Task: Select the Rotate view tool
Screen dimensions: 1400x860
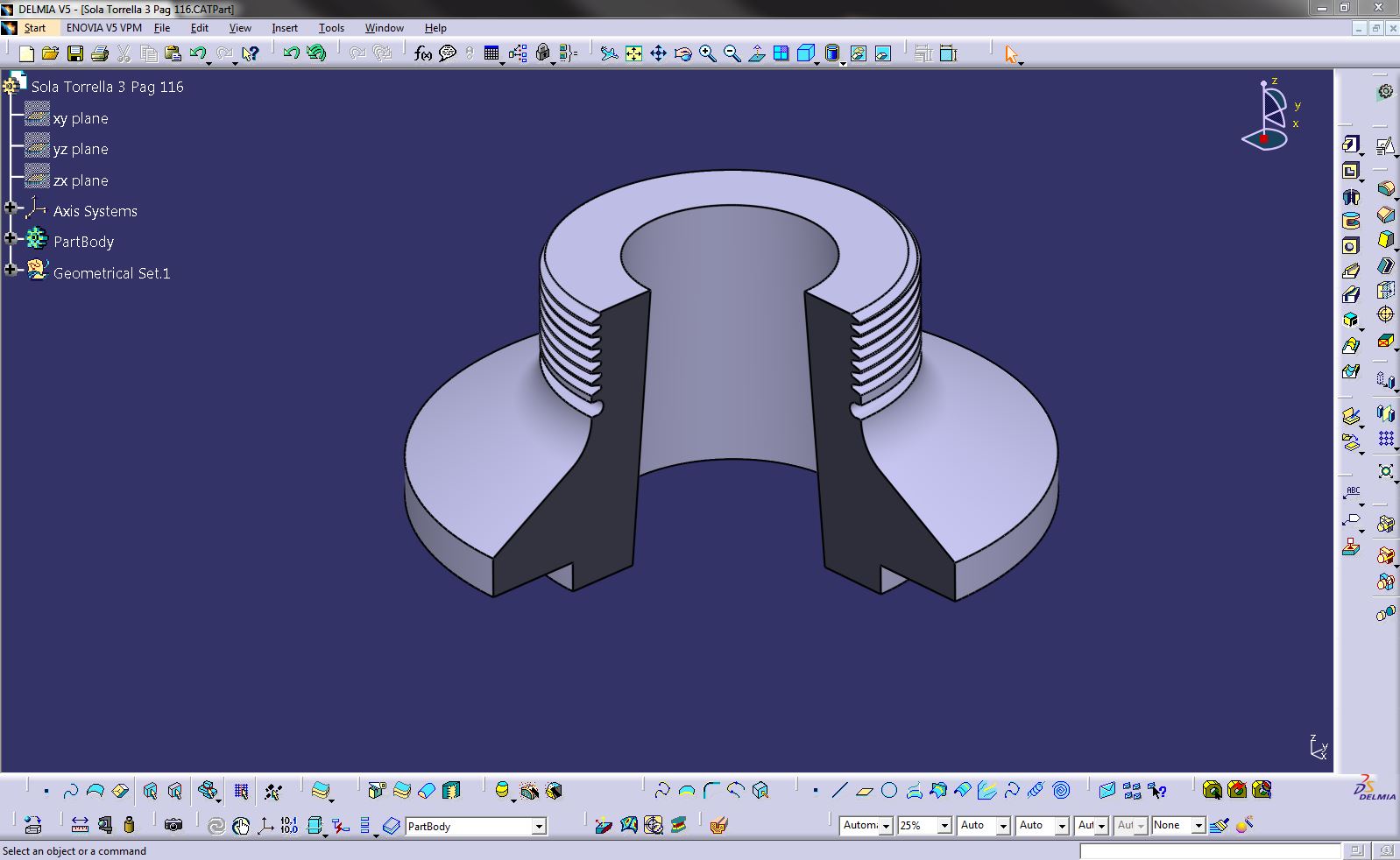Action: [682, 53]
